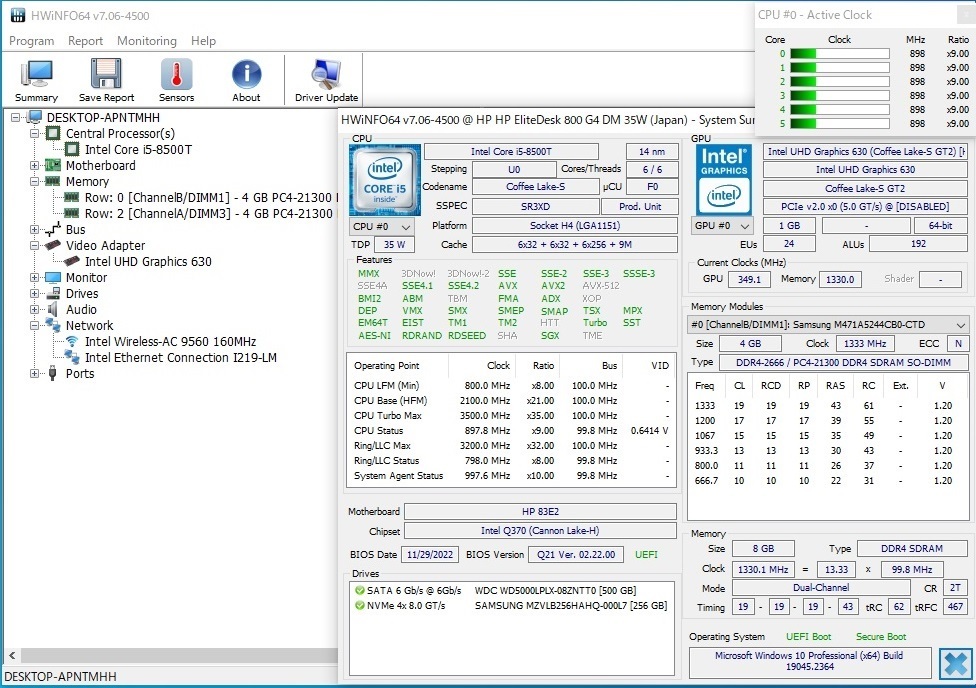976x688 pixels.
Task: Select Memory Row: 0 ChannelB/DIMM1 entry
Action: point(210,197)
